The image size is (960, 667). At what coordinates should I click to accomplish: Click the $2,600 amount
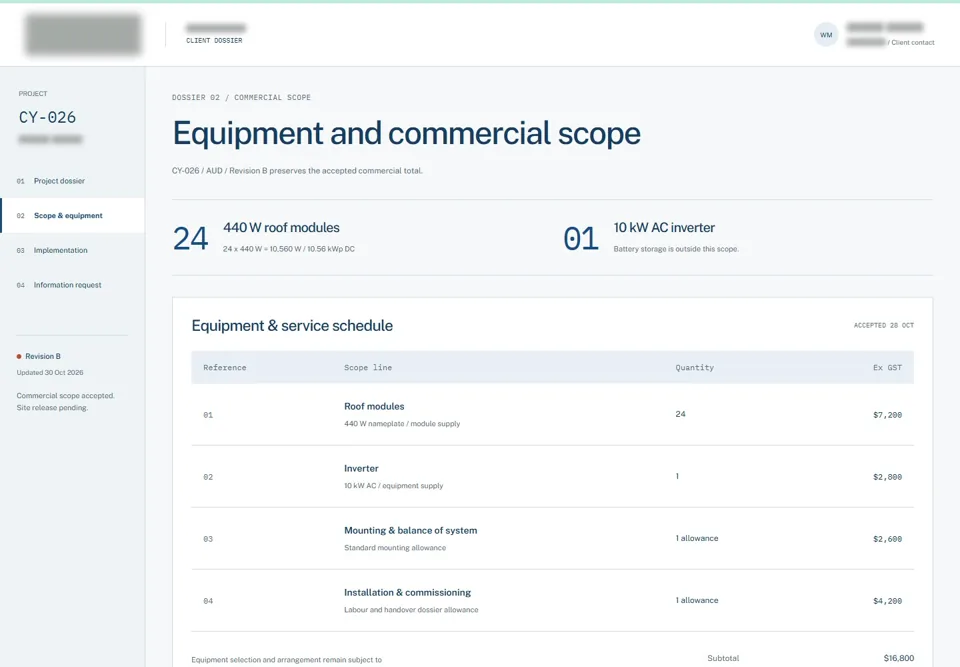[887, 539]
